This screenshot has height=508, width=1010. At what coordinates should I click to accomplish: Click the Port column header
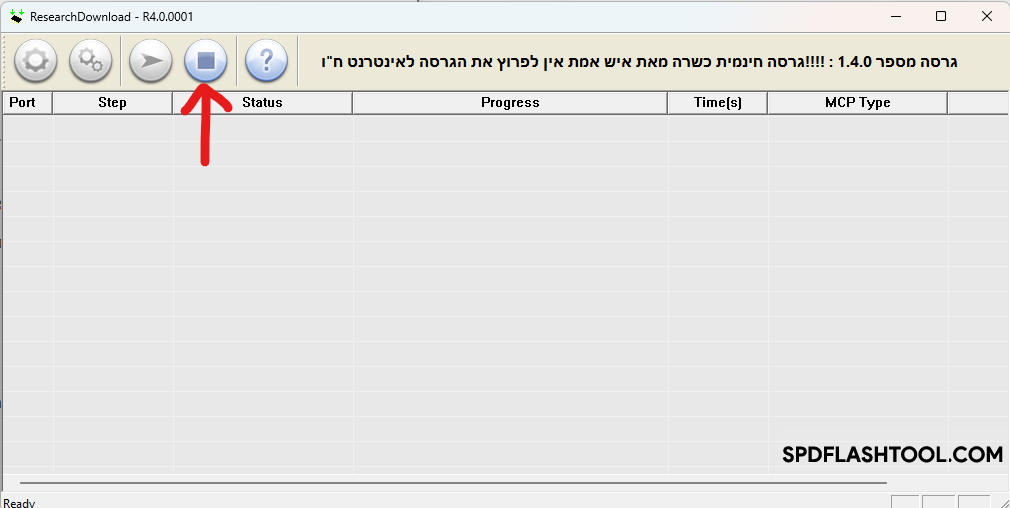[x=23, y=102]
